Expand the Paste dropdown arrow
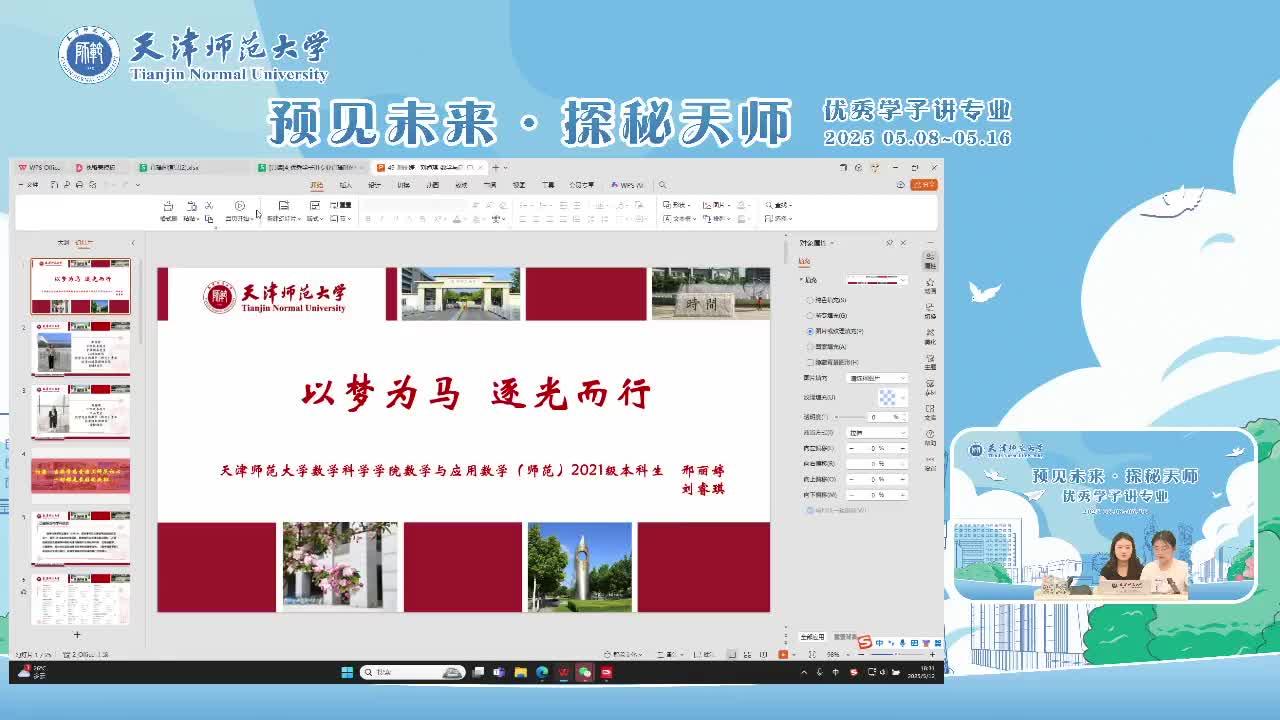The image size is (1280, 720). point(198,219)
